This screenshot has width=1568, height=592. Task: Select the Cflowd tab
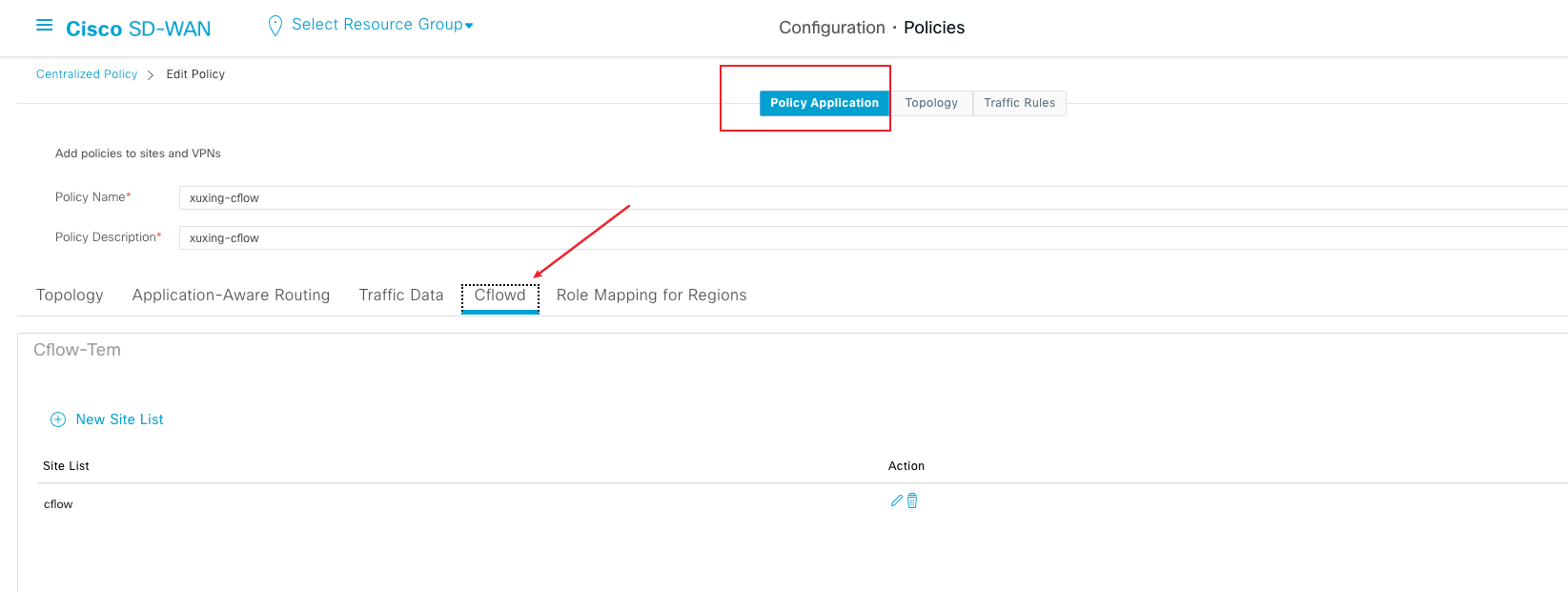(x=500, y=296)
